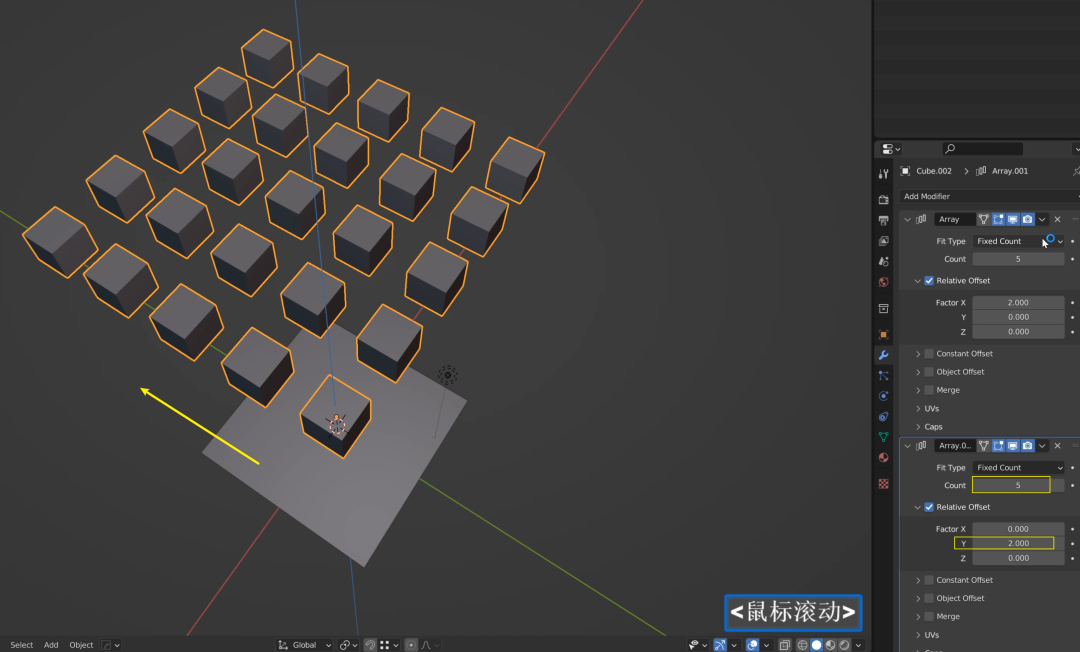Select material preview viewport shading
Screen dimensions: 1080x652
pos(831,645)
